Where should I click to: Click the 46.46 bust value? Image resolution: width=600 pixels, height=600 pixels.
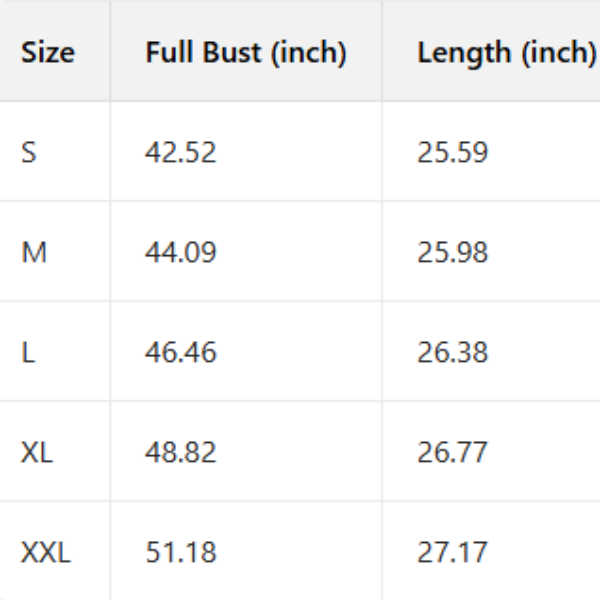click(181, 353)
